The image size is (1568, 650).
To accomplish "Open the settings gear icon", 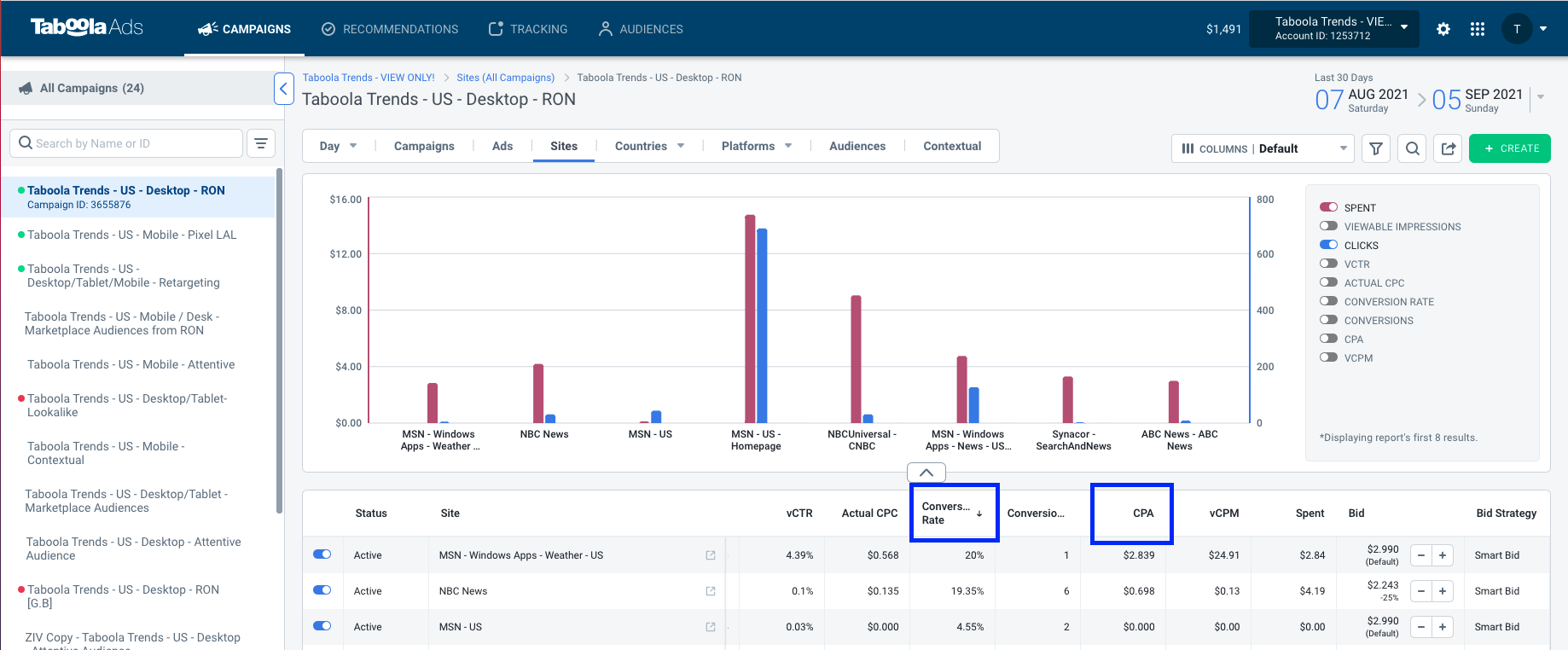I will [x=1443, y=29].
